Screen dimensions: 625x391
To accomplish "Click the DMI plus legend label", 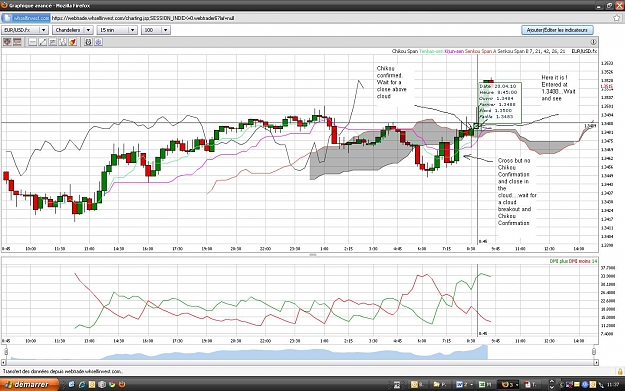I will (558, 261).
